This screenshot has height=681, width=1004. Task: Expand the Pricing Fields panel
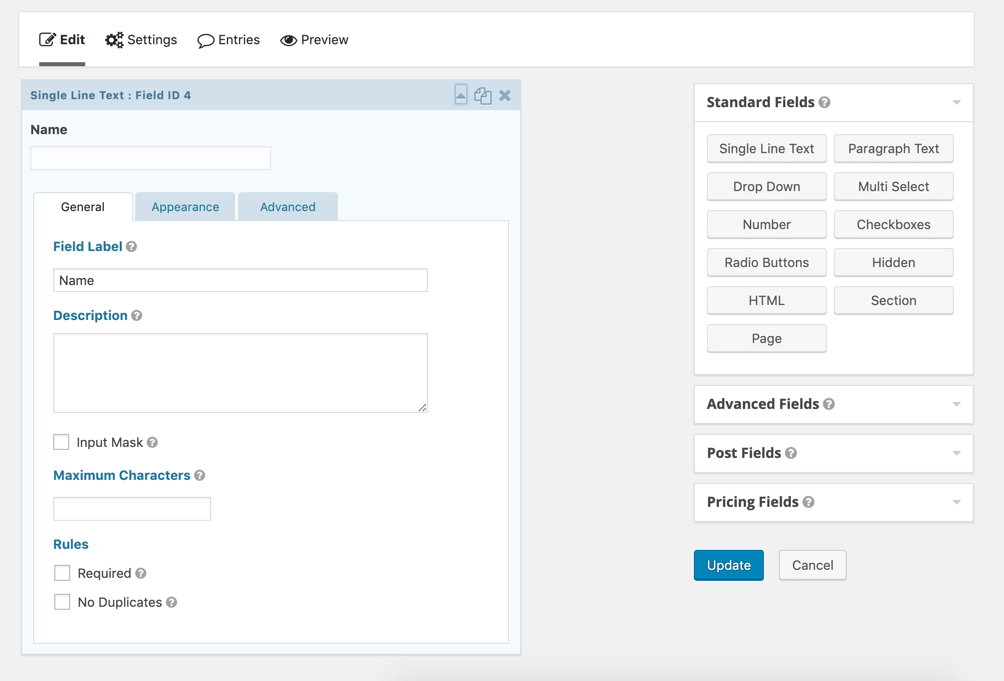tap(957, 502)
